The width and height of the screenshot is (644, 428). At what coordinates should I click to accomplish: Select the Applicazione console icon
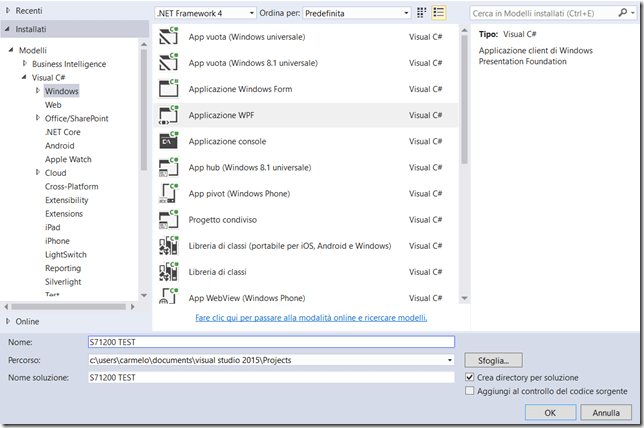point(168,141)
